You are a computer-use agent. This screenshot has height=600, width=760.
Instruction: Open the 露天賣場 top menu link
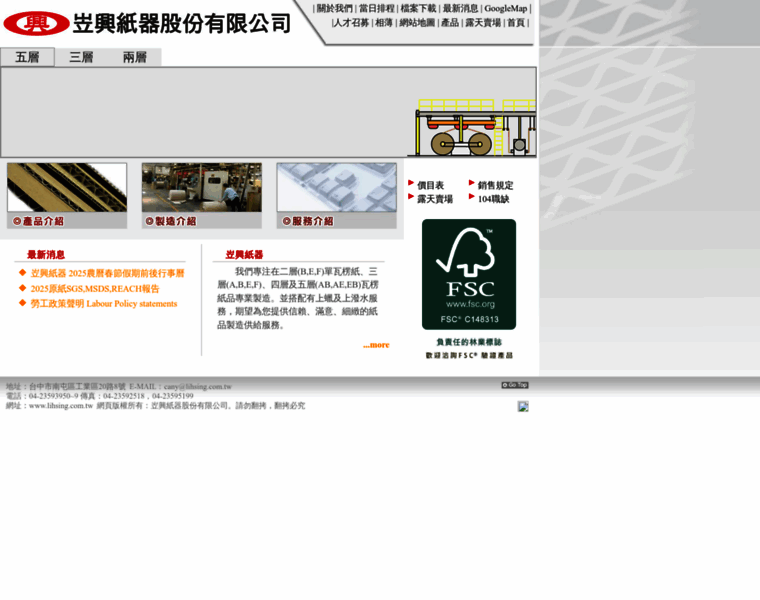click(x=483, y=23)
